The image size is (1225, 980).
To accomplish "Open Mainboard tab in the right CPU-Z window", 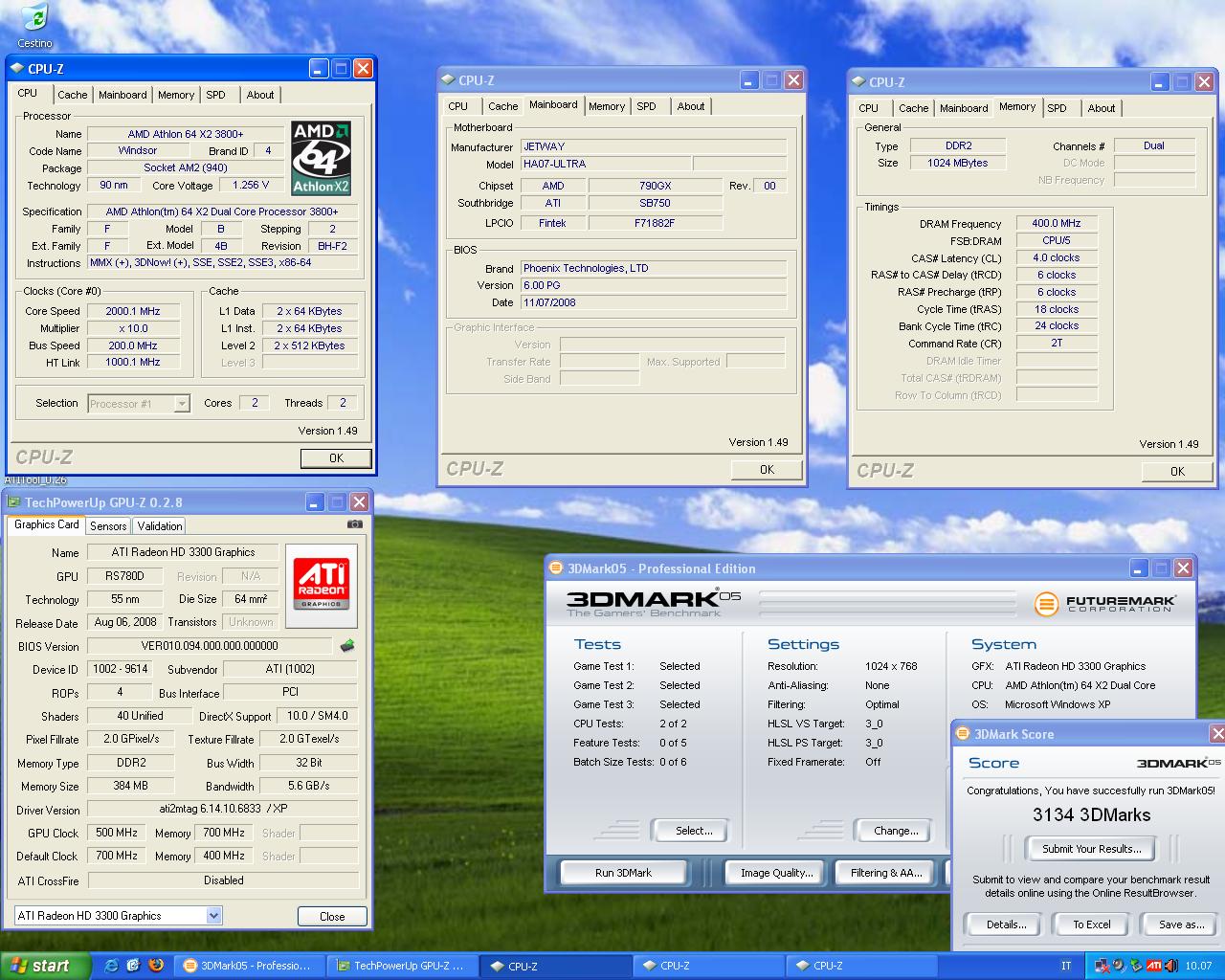I will [x=964, y=108].
